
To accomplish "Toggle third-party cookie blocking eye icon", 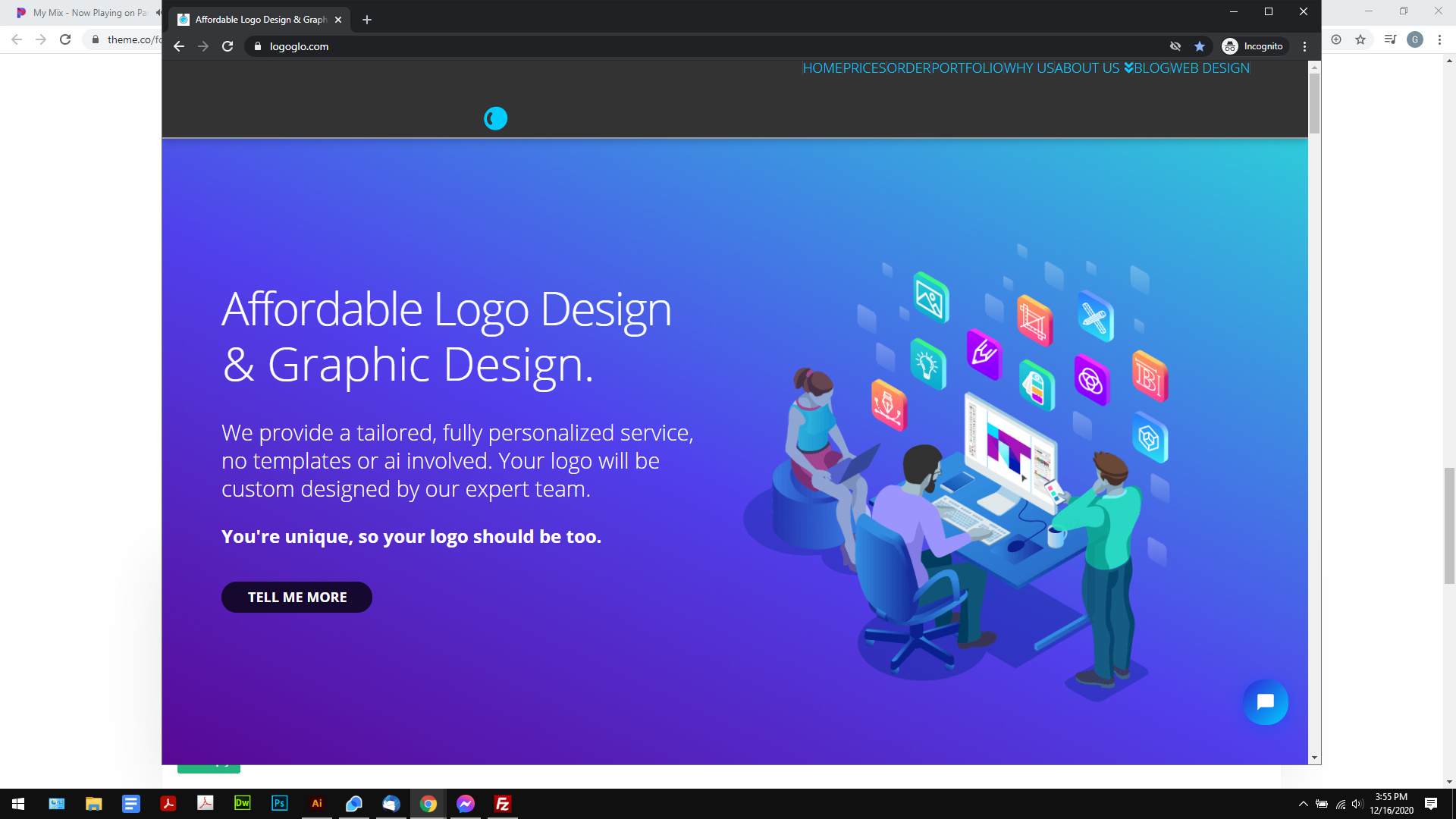I will [x=1175, y=46].
